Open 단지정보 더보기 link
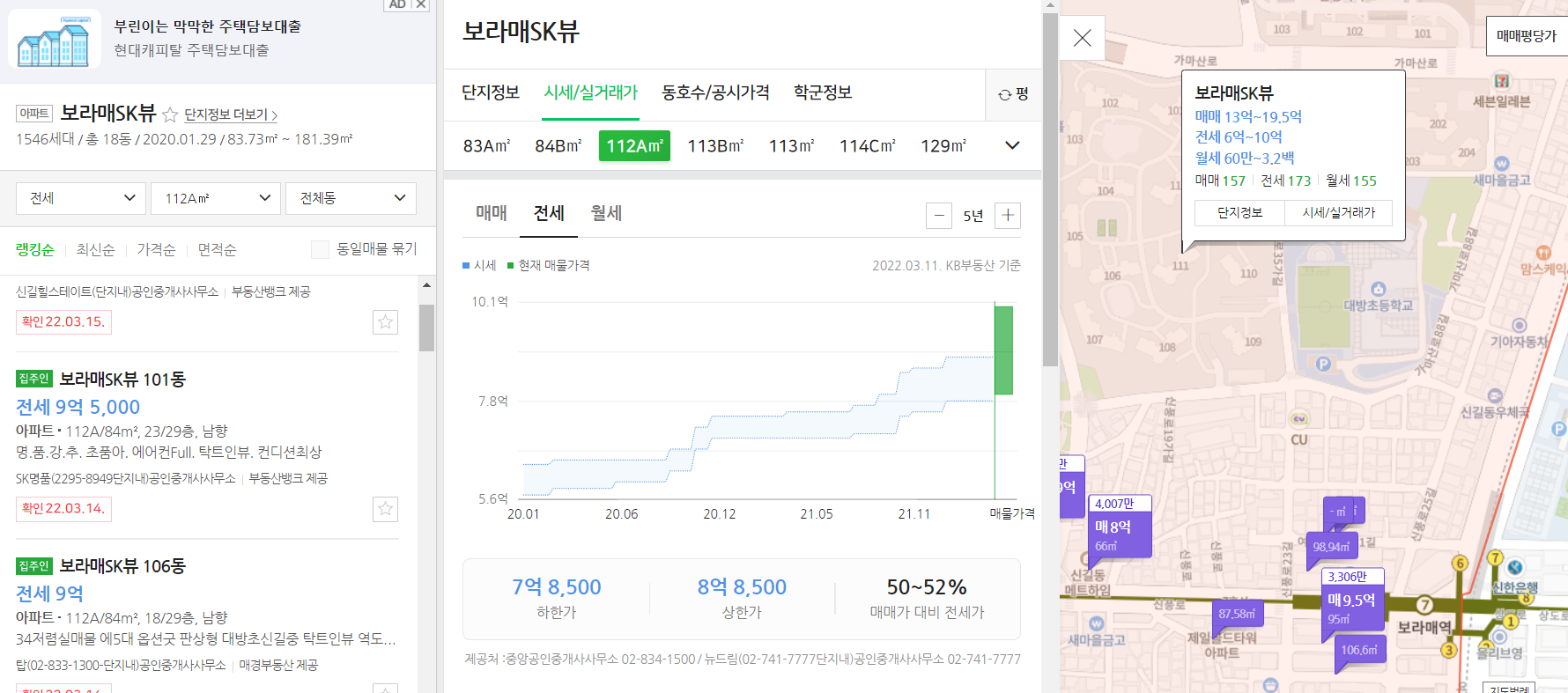1568x693 pixels. tap(231, 115)
